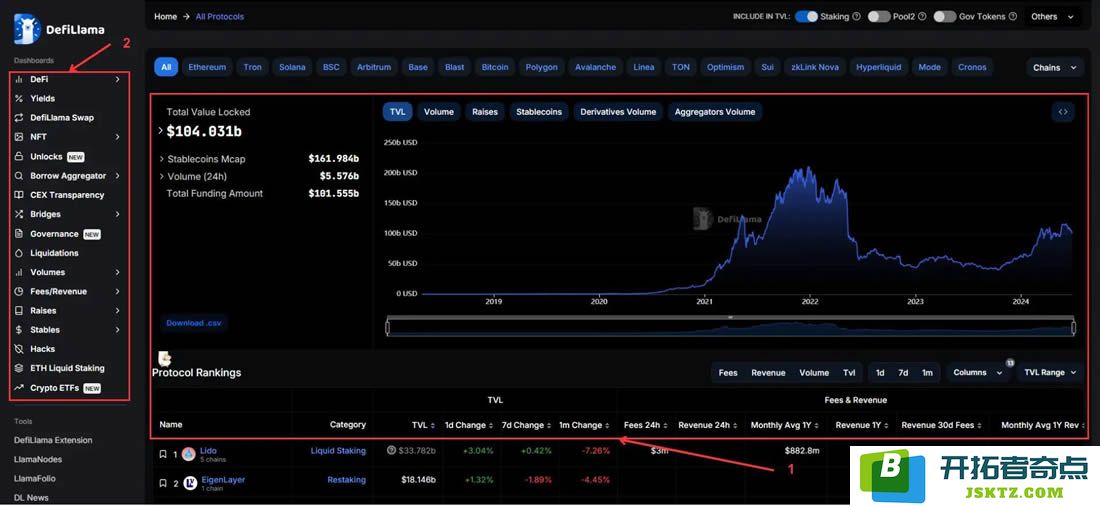The image size is (1100, 506).
Task: Bookmark the EigenLayer protocol row
Action: [x=163, y=483]
